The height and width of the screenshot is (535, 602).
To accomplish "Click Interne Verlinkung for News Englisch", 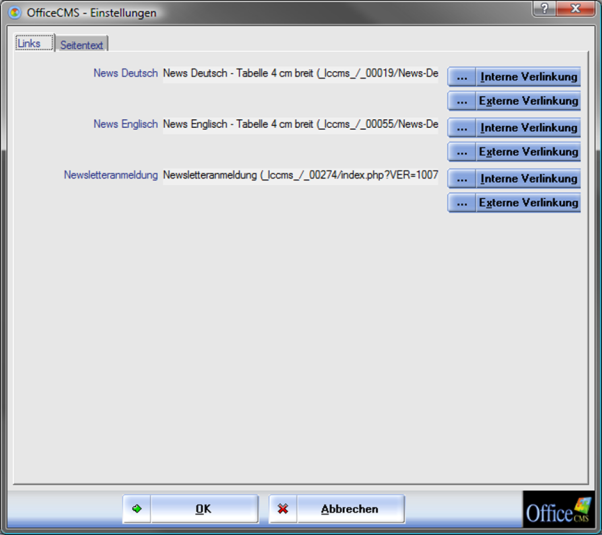I will (528, 128).
